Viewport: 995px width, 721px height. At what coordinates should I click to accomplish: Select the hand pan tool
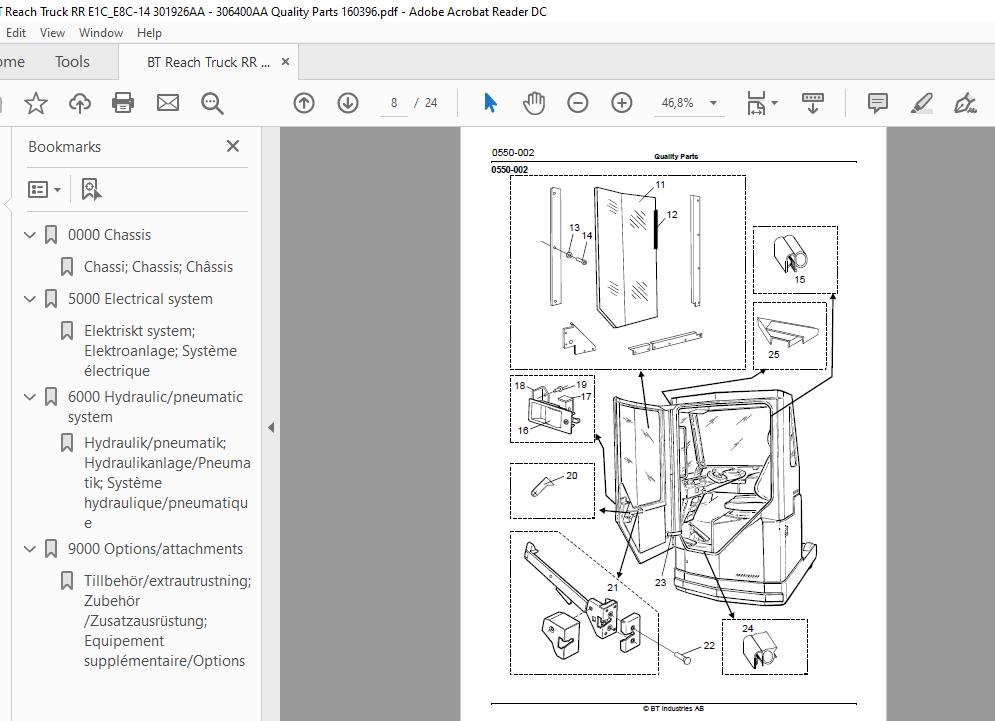(534, 103)
